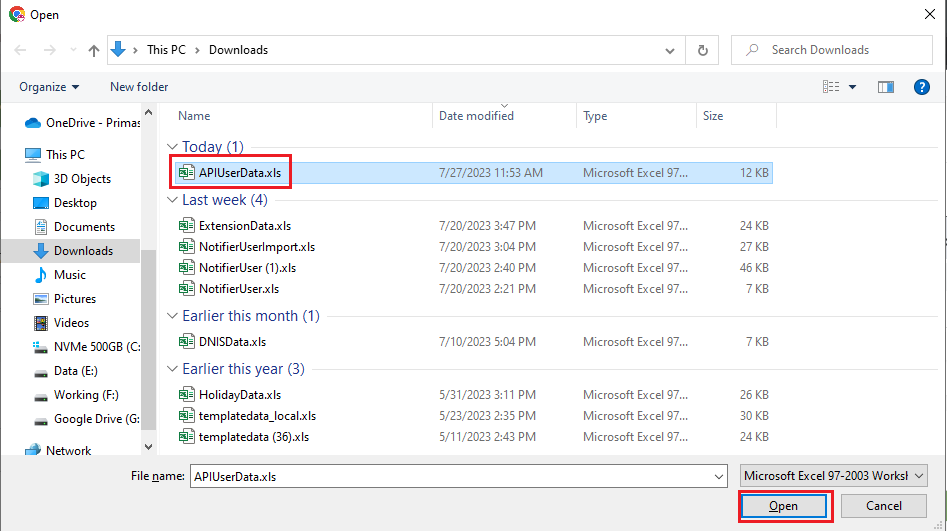
Task: Sort files by Date modified column
Action: click(476, 116)
